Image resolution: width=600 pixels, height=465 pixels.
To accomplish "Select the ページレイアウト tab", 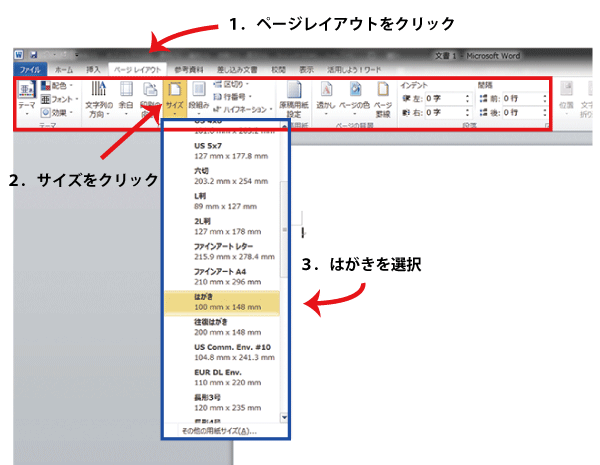I will tap(137, 70).
